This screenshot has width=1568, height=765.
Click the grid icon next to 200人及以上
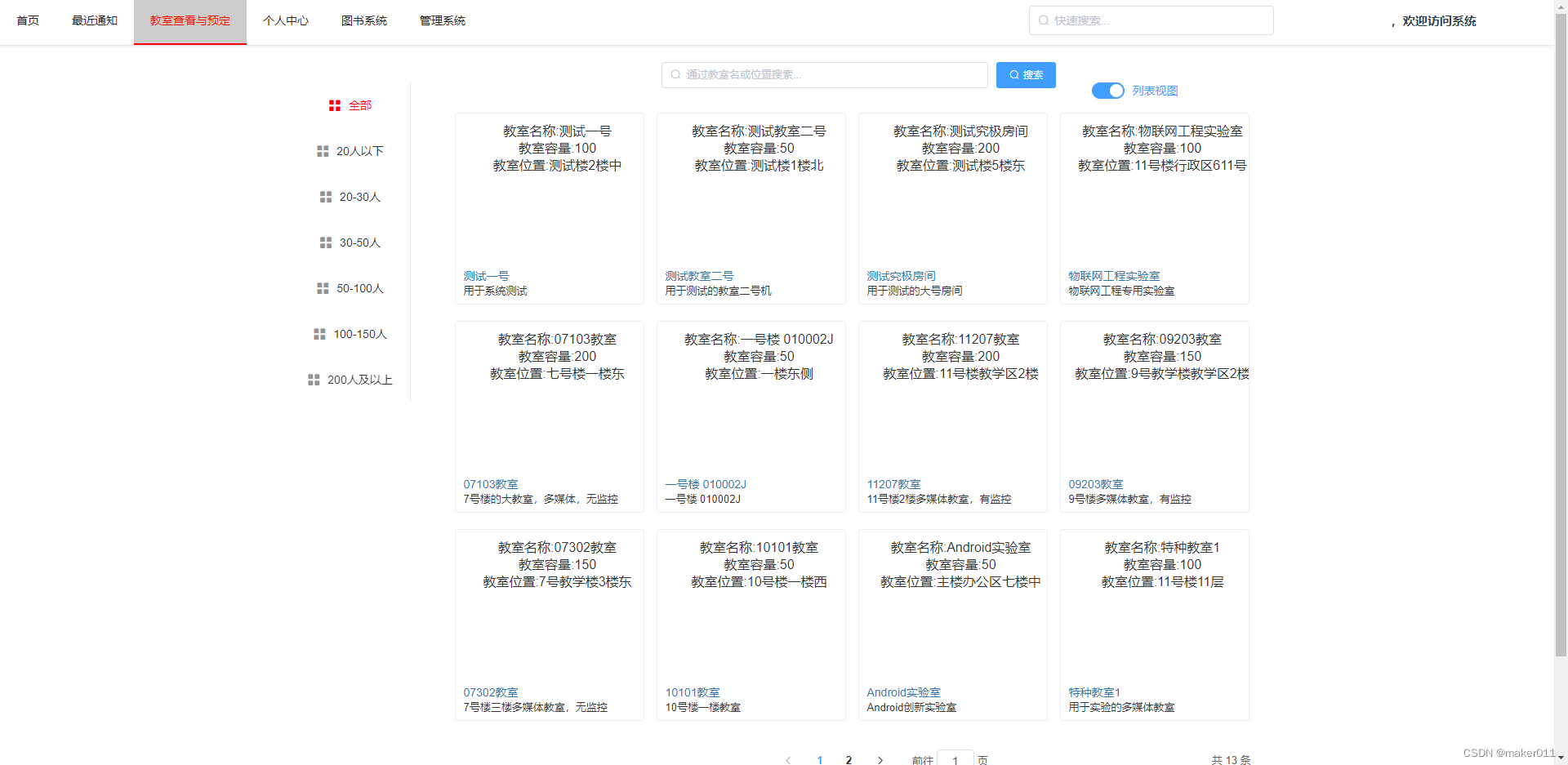coord(313,379)
